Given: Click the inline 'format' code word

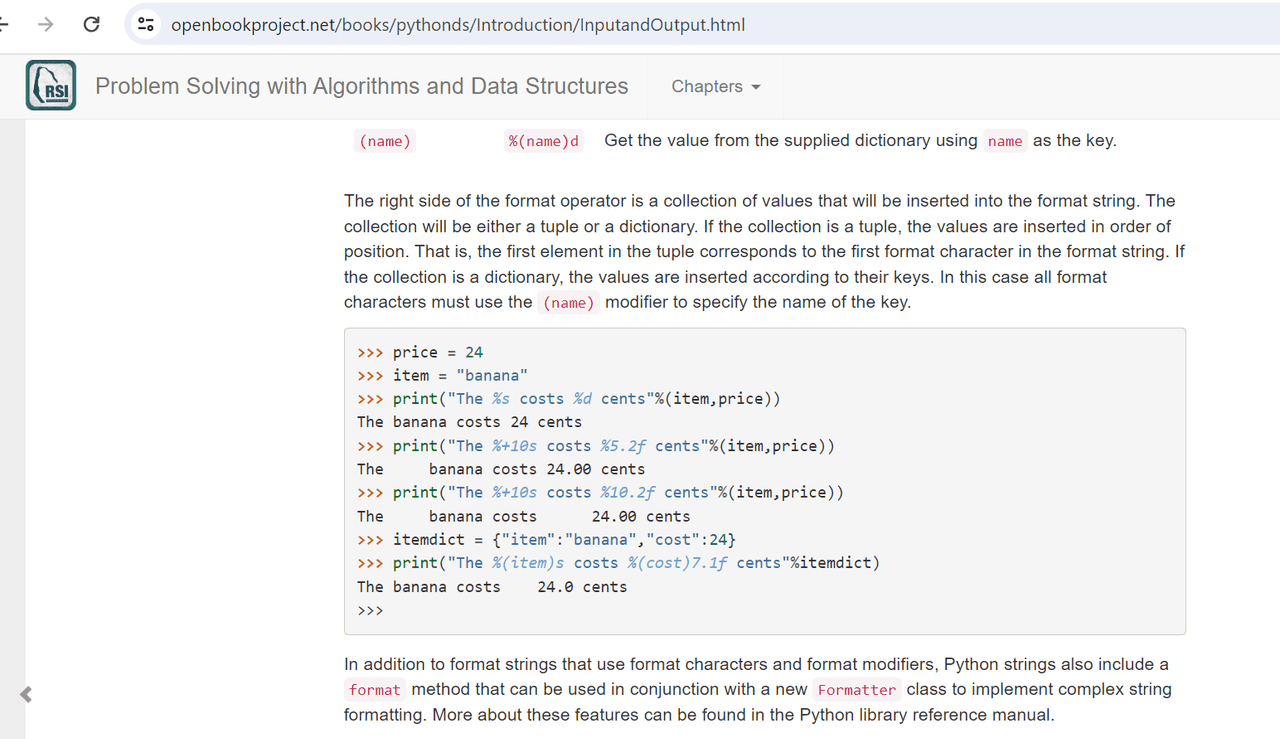Looking at the screenshot, I should (375, 690).
